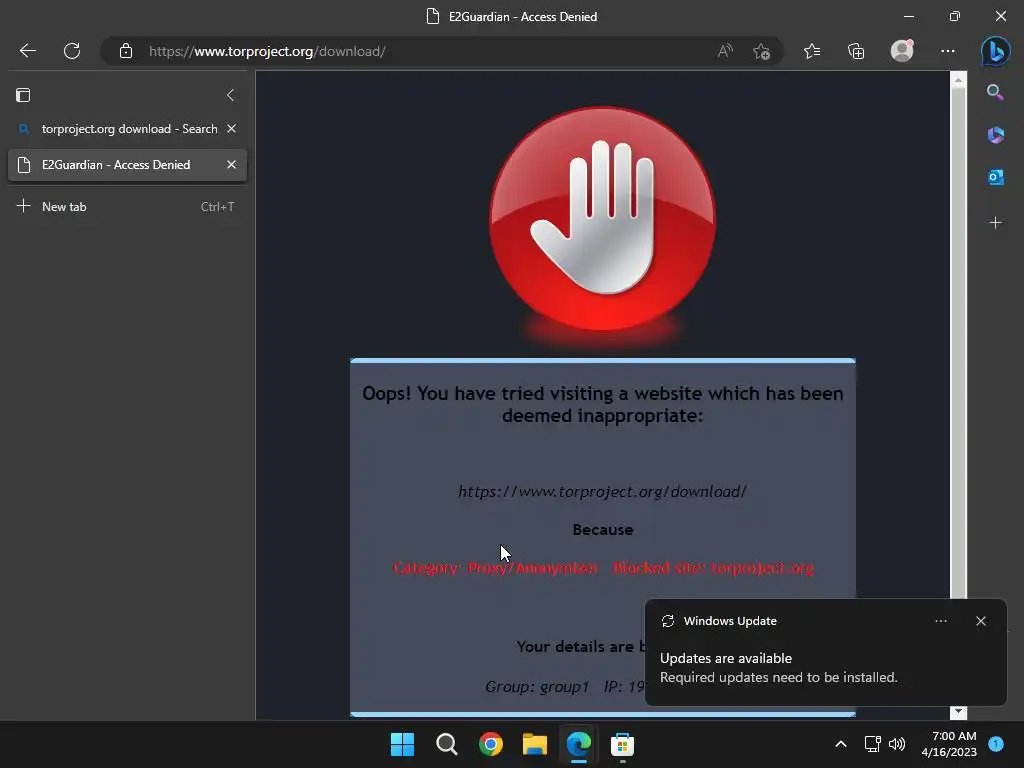Open Microsoft 365 in the sidebar
Viewport: 1024px width, 768px height.
(995, 135)
